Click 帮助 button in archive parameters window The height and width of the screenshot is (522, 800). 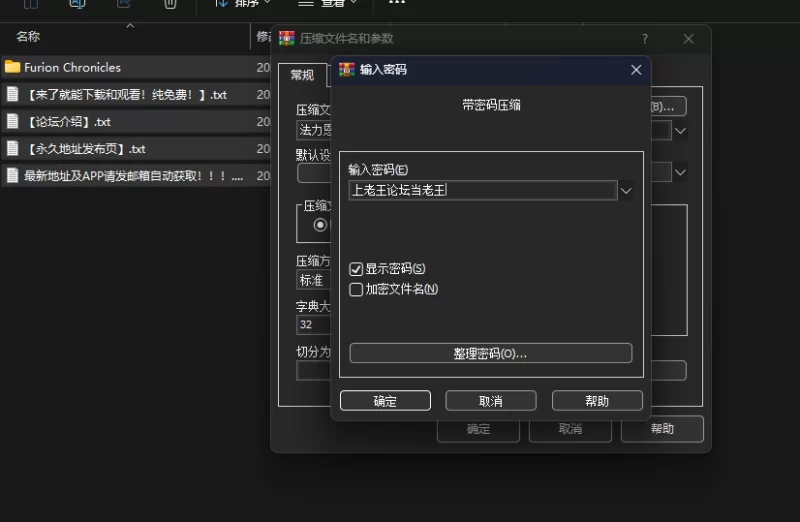pos(662,429)
